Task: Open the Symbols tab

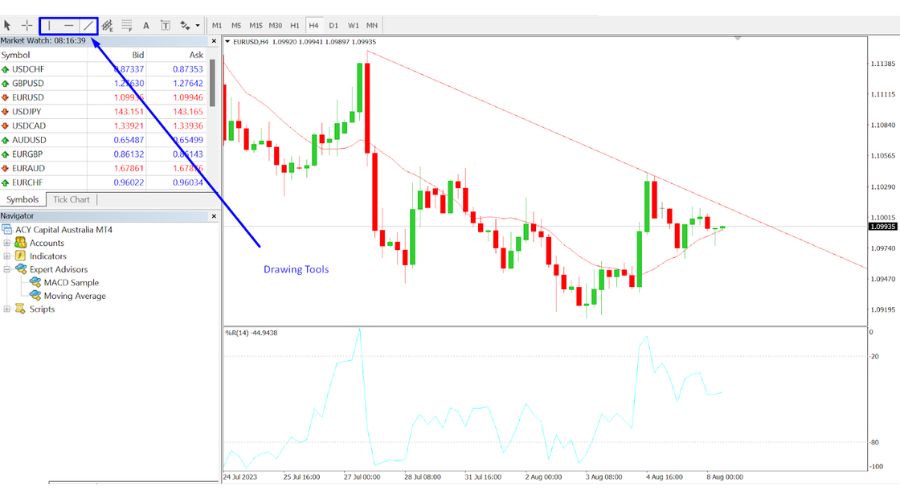Action: pyautogui.click(x=23, y=199)
